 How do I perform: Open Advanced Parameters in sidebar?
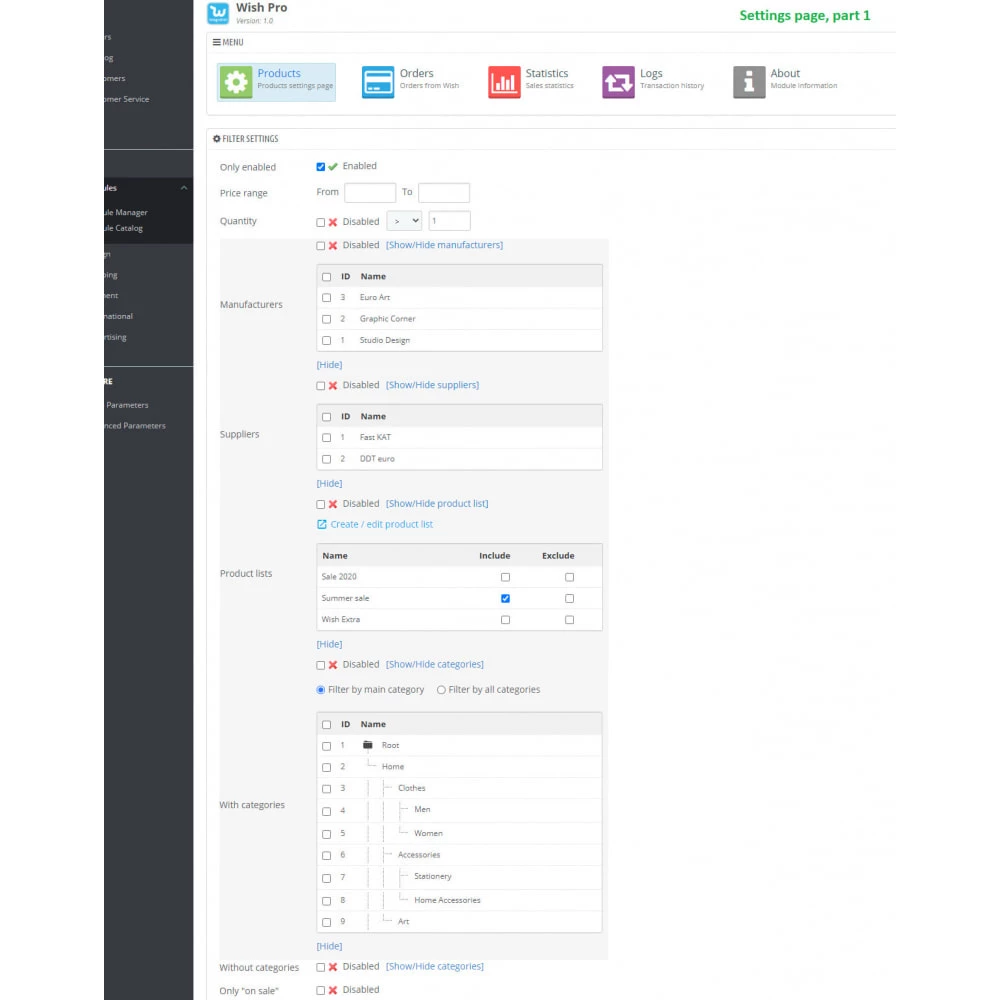[x=135, y=425]
